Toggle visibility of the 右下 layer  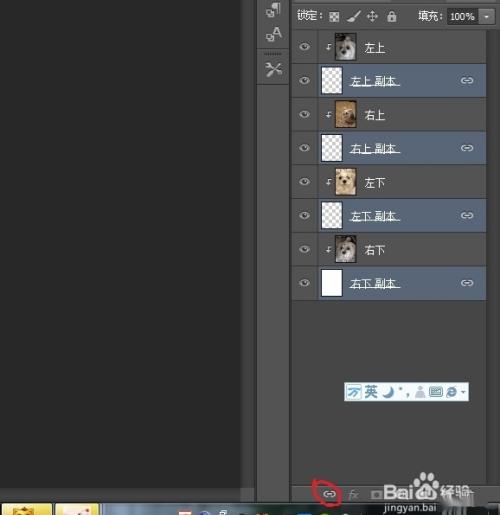(x=304, y=249)
